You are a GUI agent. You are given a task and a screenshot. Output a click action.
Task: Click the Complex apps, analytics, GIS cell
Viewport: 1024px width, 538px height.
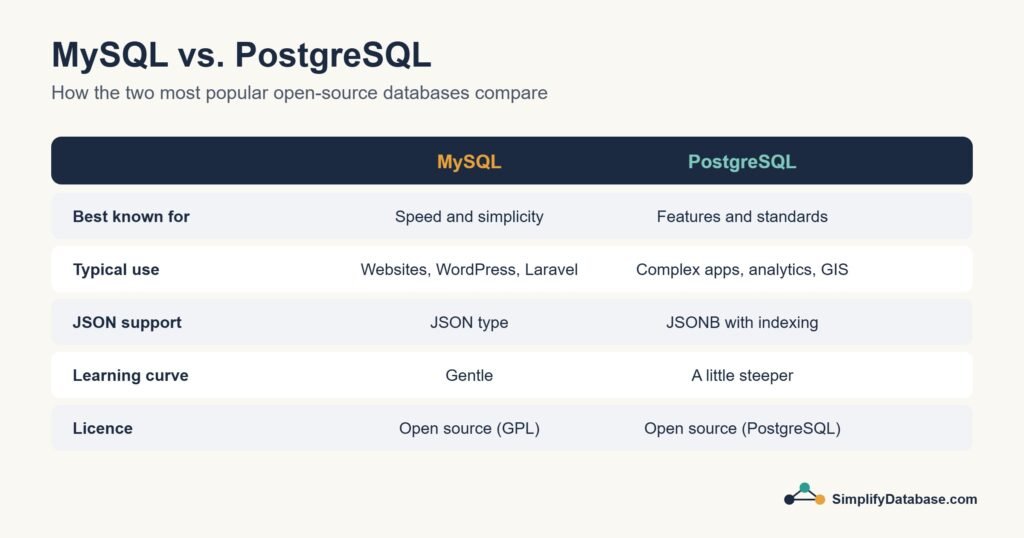[x=742, y=270]
